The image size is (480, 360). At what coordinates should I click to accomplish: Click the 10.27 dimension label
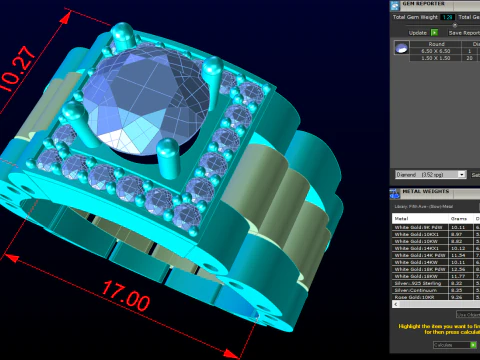coord(17,69)
